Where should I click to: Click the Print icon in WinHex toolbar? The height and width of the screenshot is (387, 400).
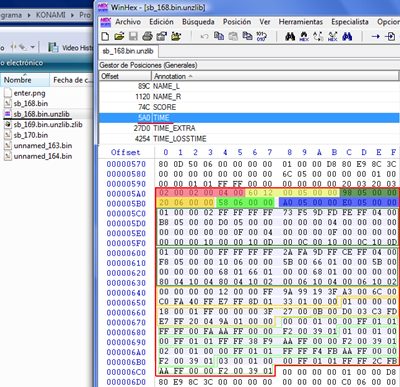coord(147,36)
